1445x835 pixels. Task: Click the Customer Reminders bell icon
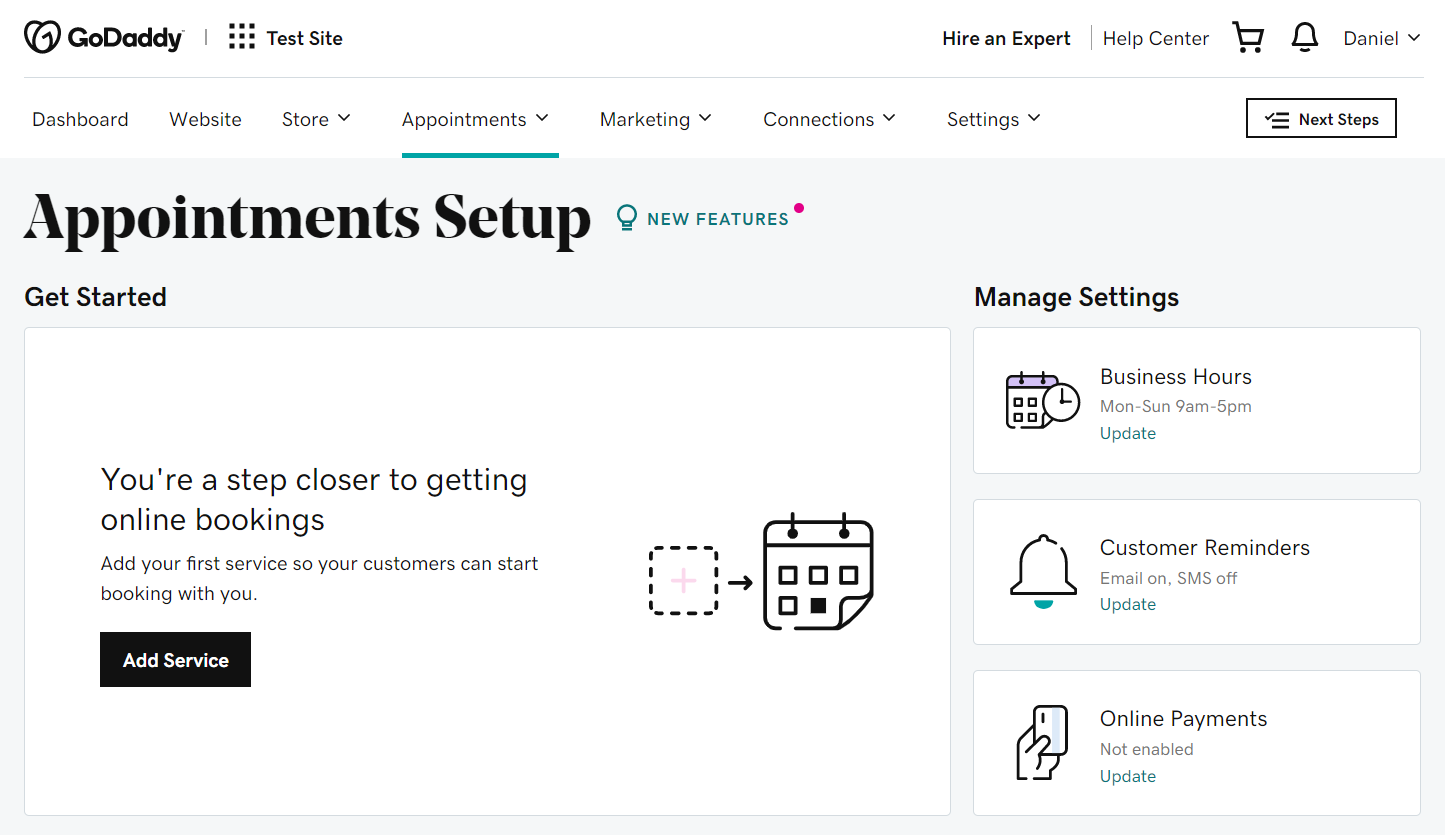coord(1043,572)
